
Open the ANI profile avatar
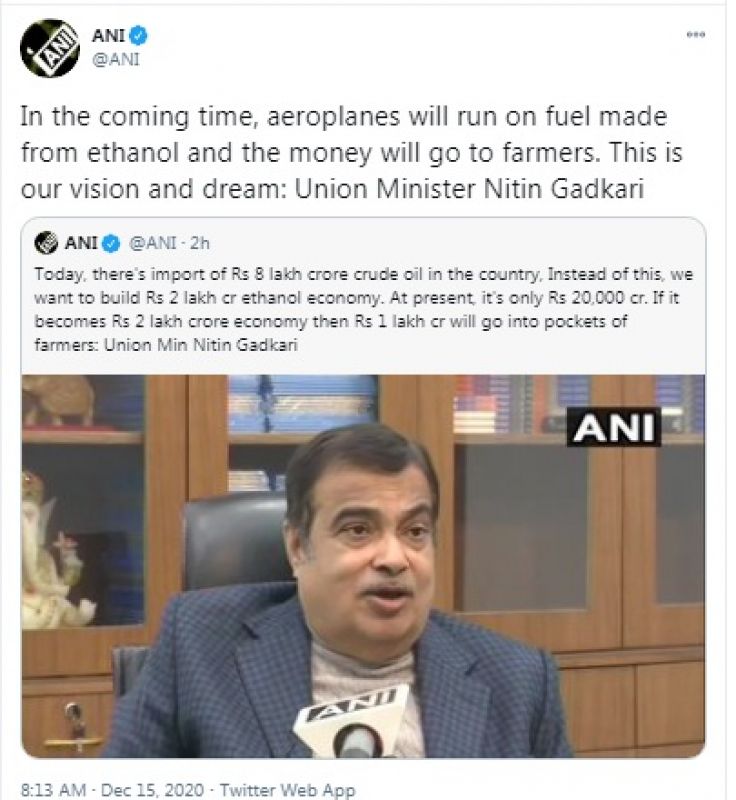click(x=49, y=47)
